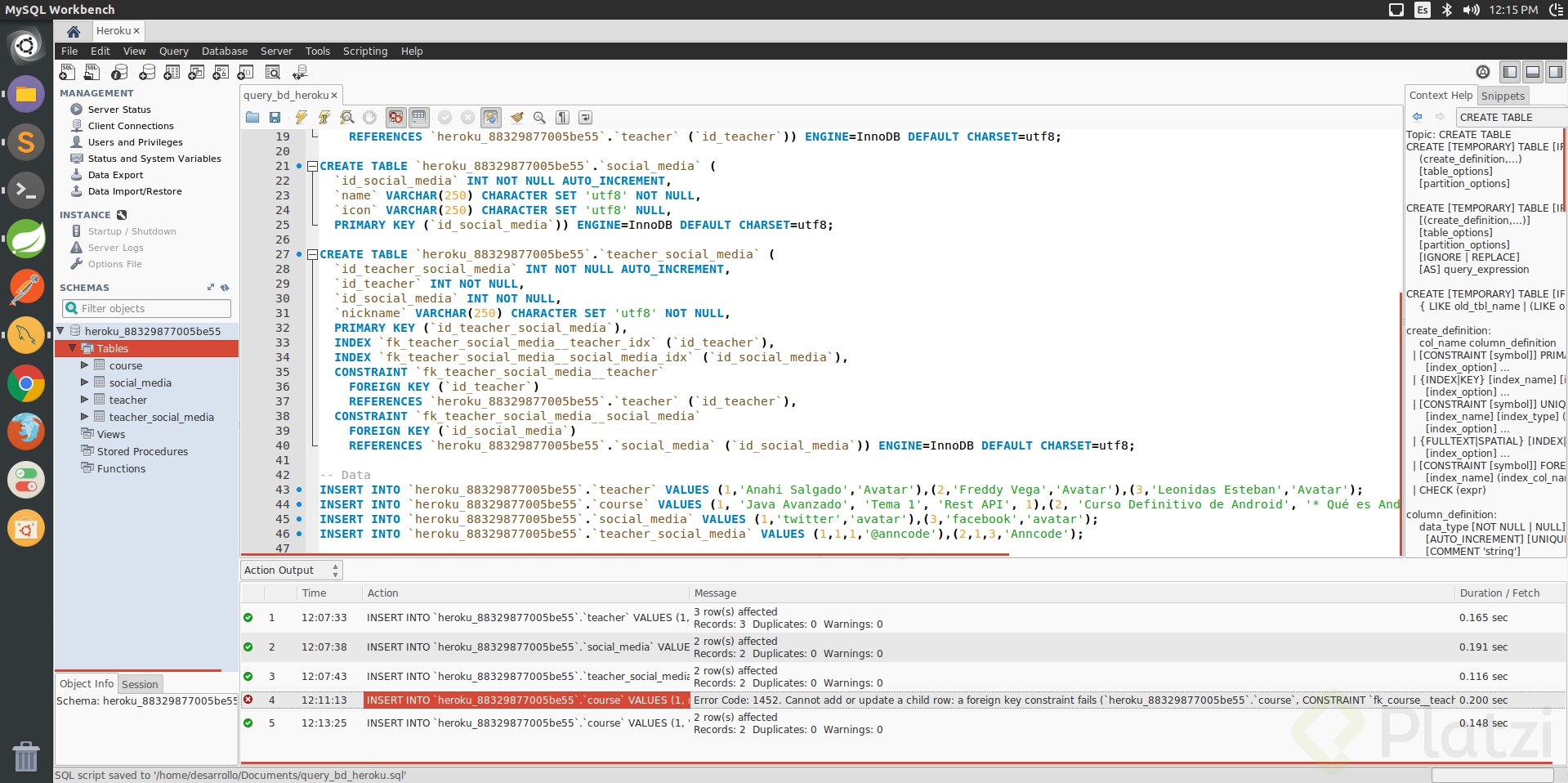1568x783 pixels.
Task: Toggle invisible characters display (pilcrow icon)
Action: 562,118
